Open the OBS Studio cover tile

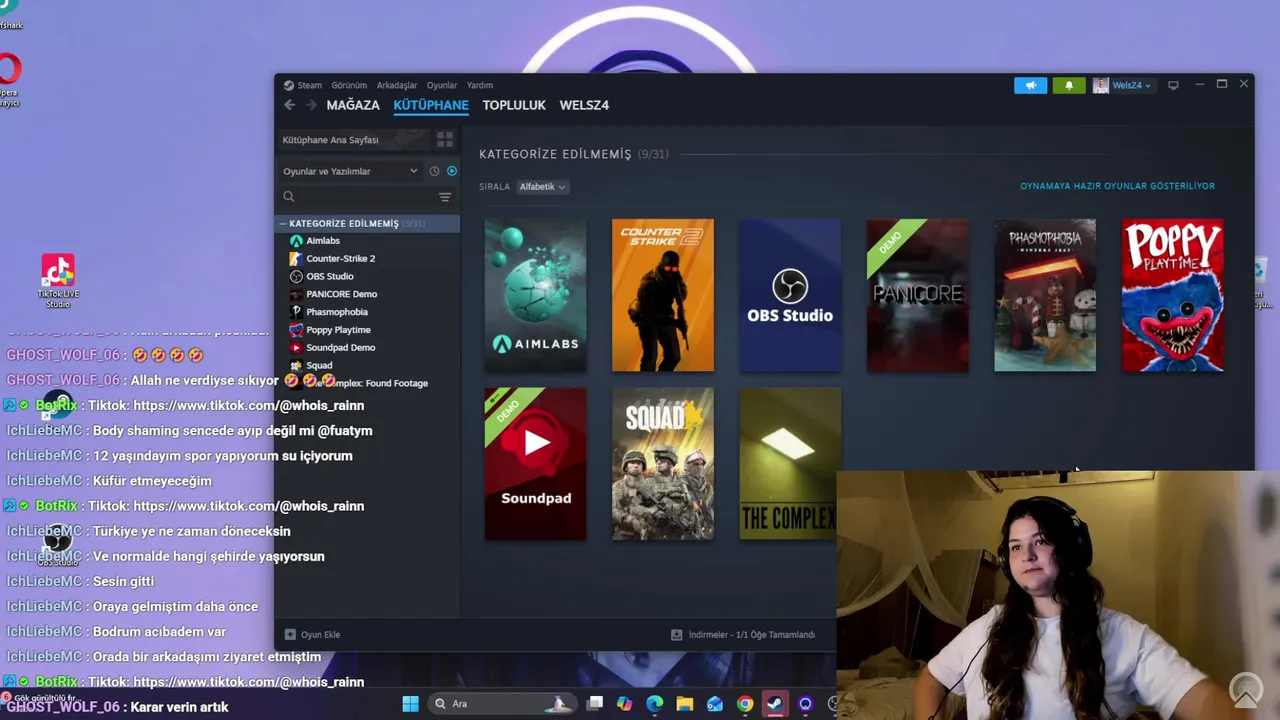coord(790,295)
